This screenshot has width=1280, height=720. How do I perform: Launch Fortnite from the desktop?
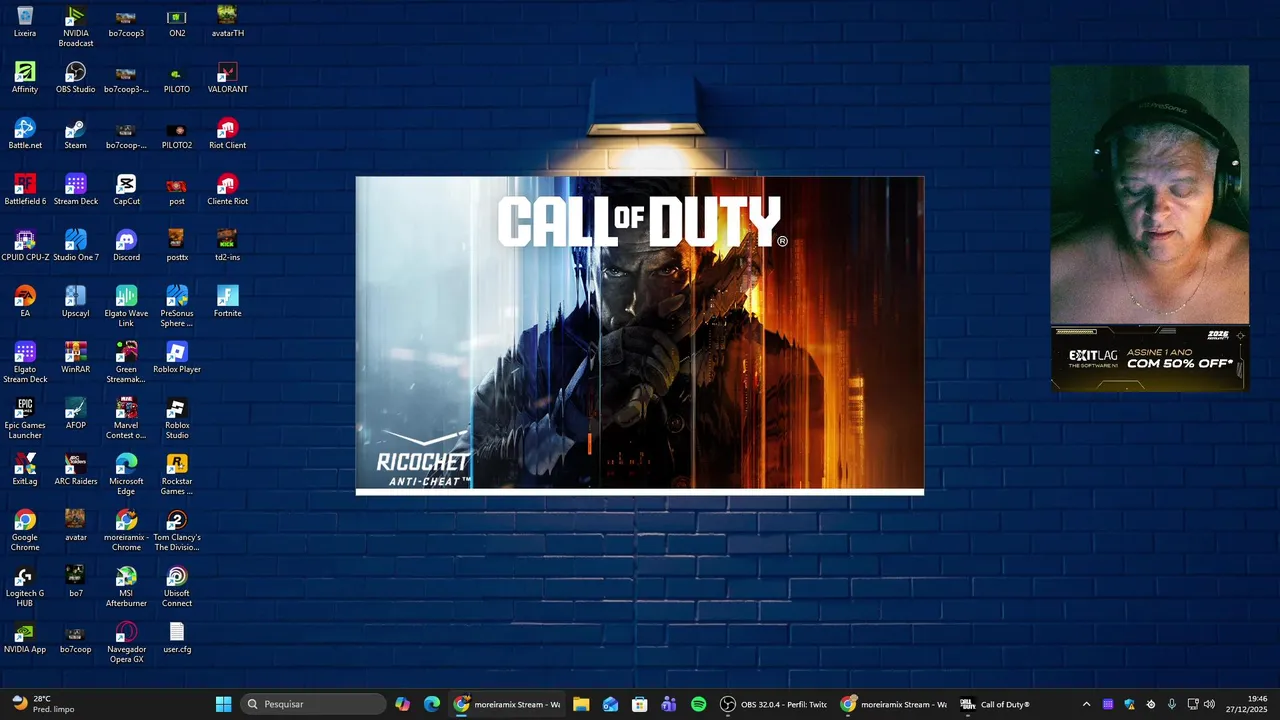tap(228, 302)
